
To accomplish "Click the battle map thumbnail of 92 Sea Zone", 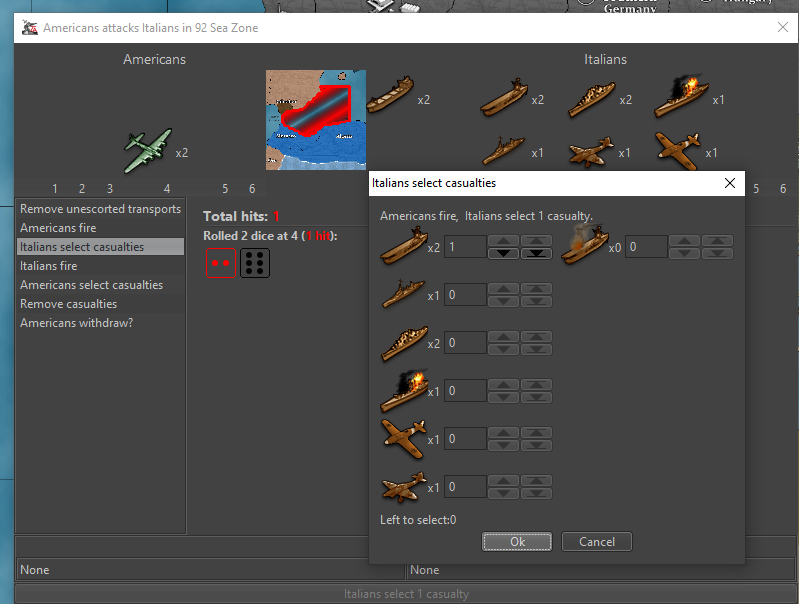I will tap(316, 120).
